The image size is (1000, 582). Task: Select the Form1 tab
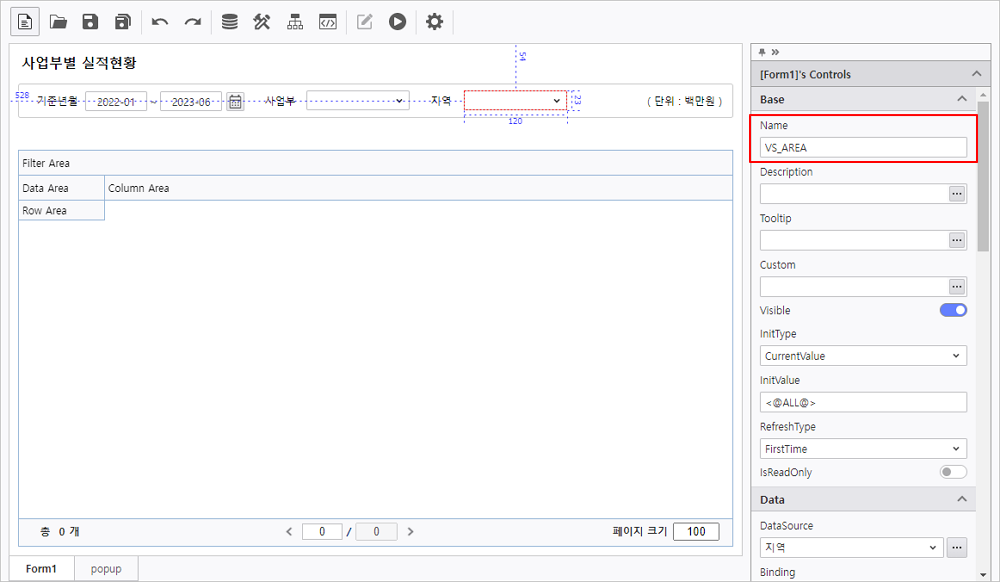click(x=42, y=569)
